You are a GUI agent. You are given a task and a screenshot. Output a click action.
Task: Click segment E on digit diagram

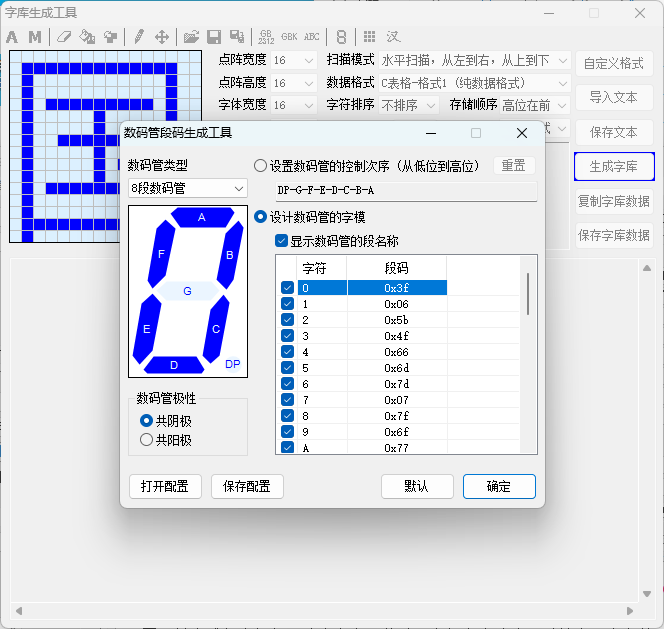tap(147, 329)
